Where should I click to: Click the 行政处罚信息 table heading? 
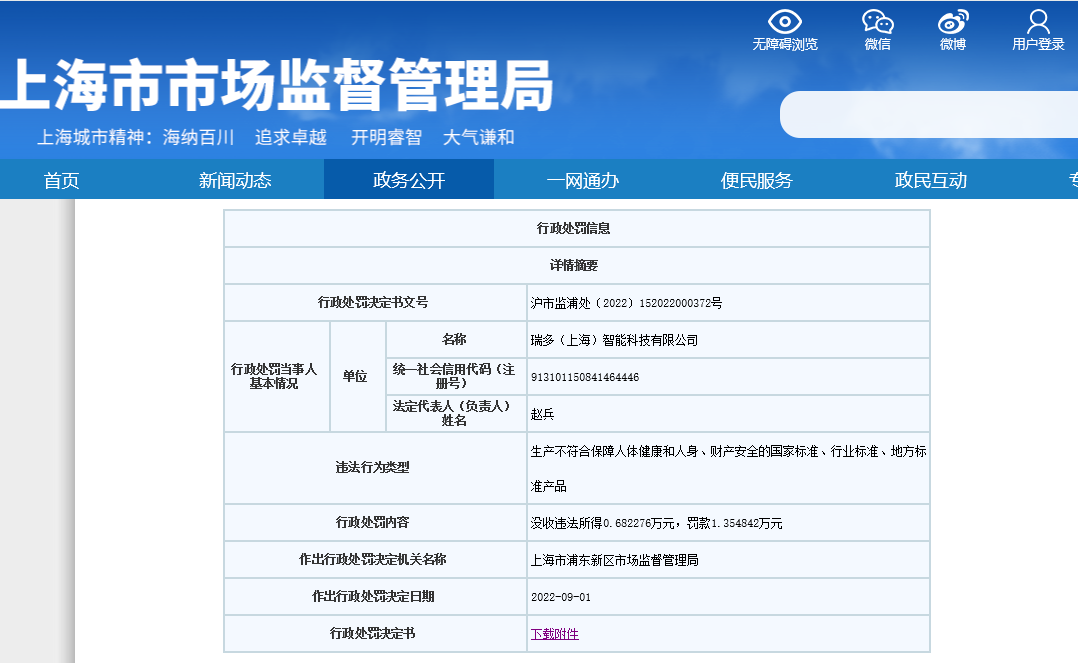[x=574, y=228]
